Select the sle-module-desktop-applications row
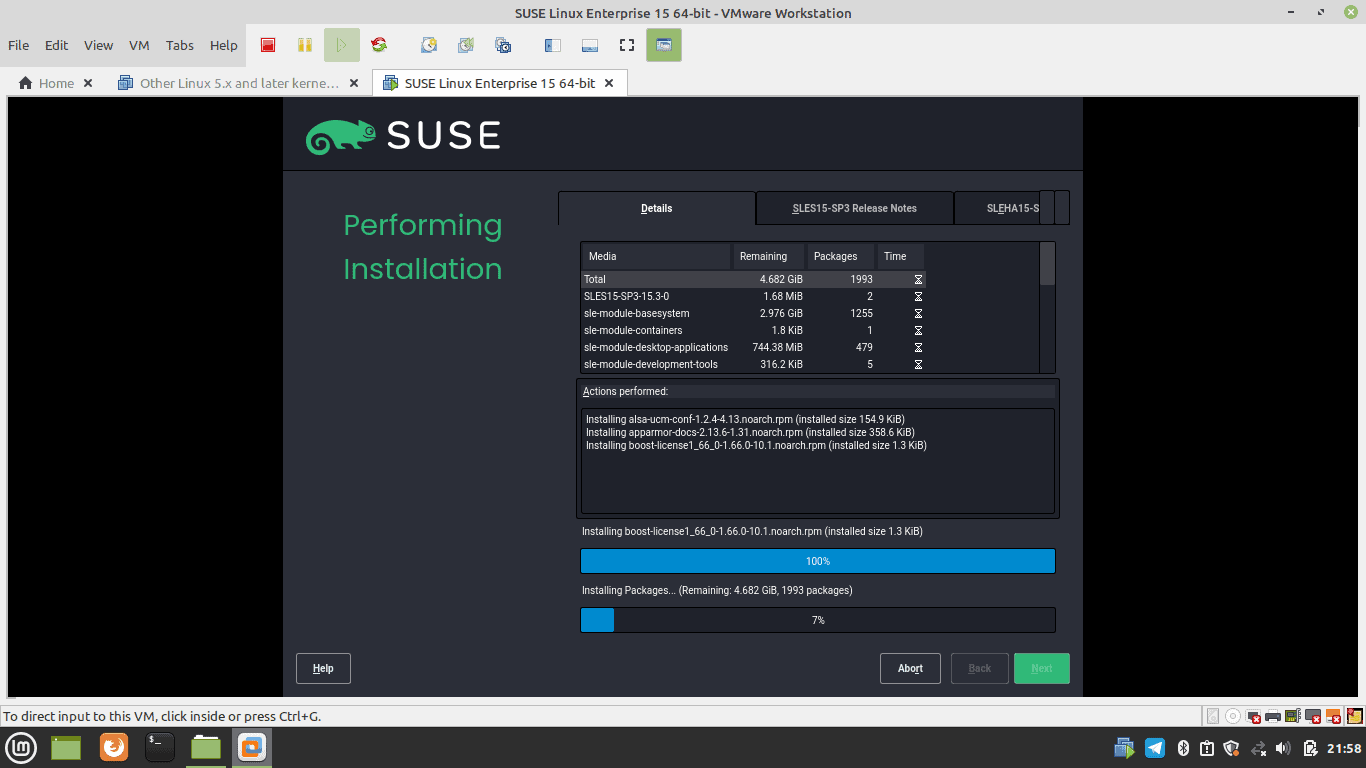Viewport: 1366px width, 768px height. (x=753, y=347)
